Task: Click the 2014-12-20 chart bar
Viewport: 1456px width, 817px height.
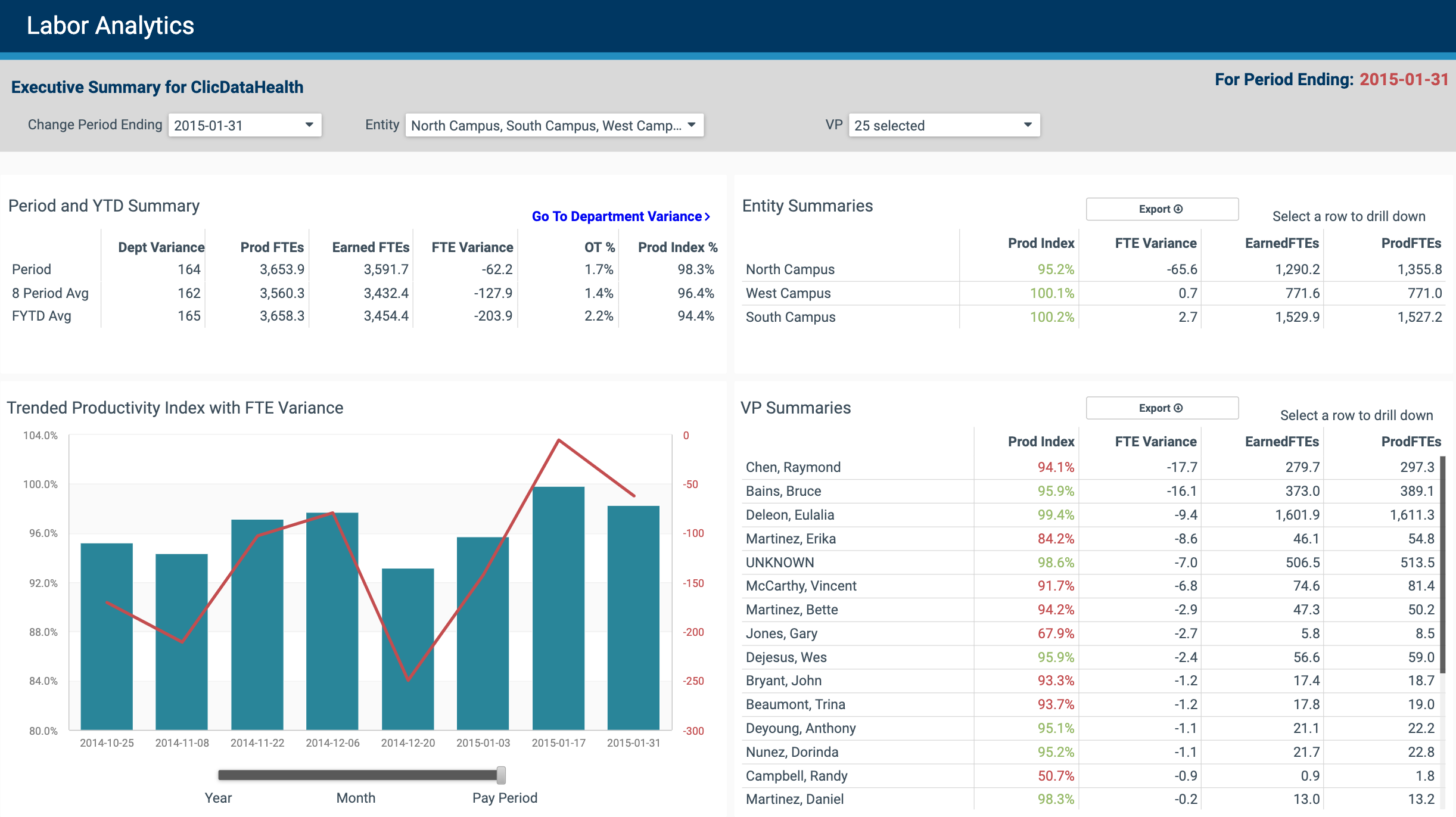Action: (408, 649)
